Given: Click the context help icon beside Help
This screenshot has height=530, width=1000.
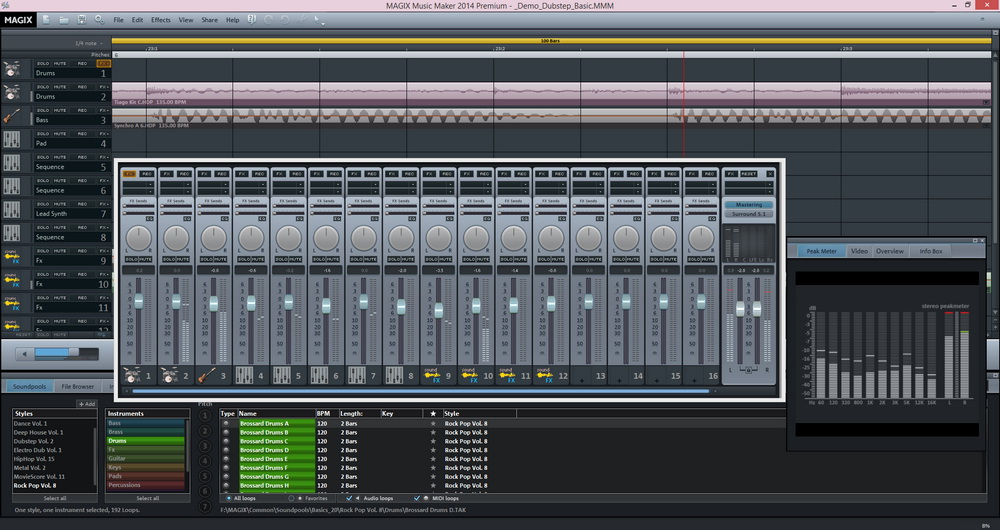Looking at the screenshot, I should [251, 20].
